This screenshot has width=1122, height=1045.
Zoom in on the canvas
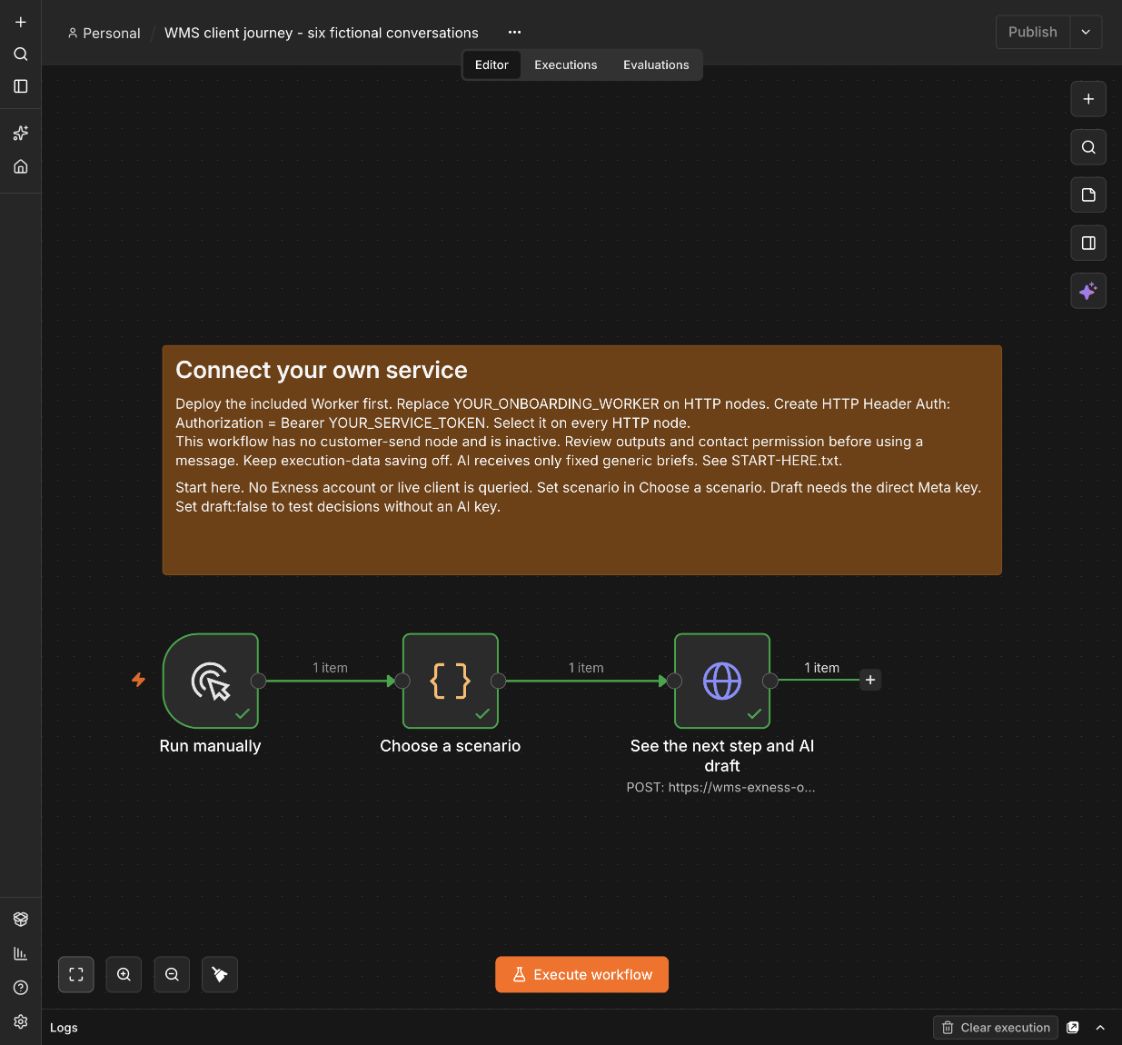pyautogui.click(x=124, y=974)
